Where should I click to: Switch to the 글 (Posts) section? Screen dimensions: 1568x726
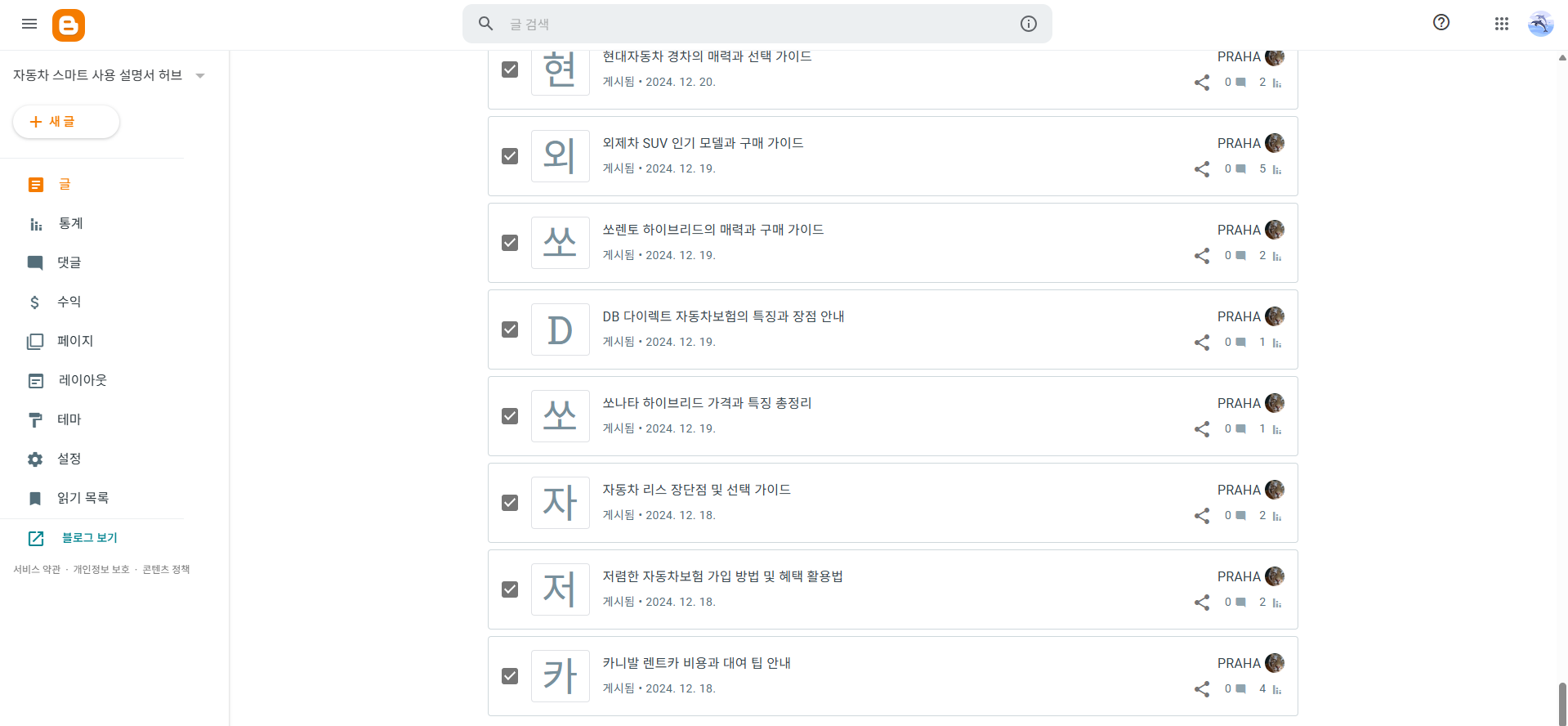point(65,184)
